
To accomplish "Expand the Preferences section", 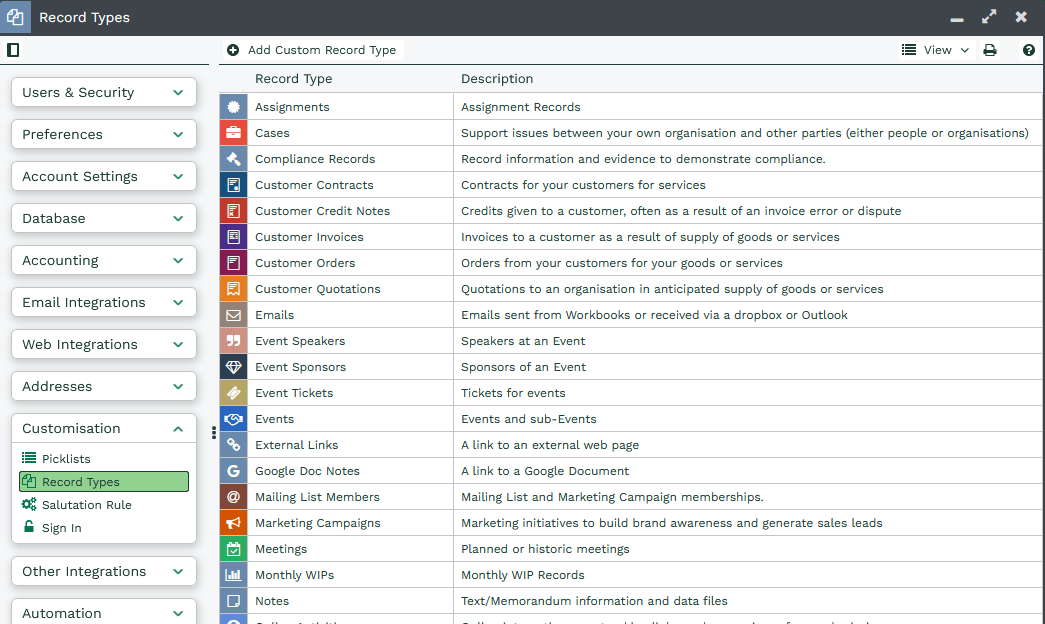I will pos(104,134).
